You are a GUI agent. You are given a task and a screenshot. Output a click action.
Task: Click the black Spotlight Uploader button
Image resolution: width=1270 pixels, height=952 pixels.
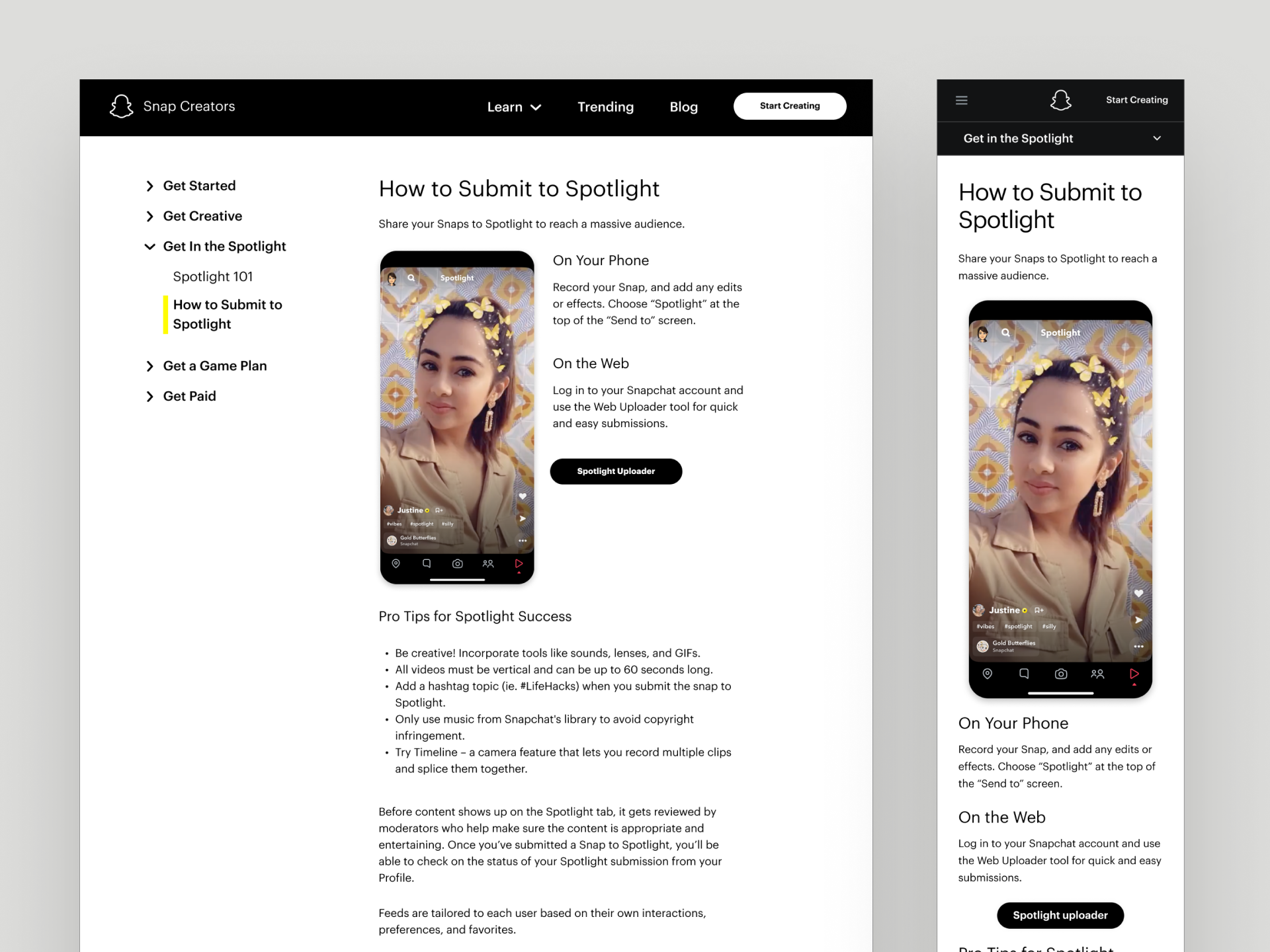(x=616, y=471)
